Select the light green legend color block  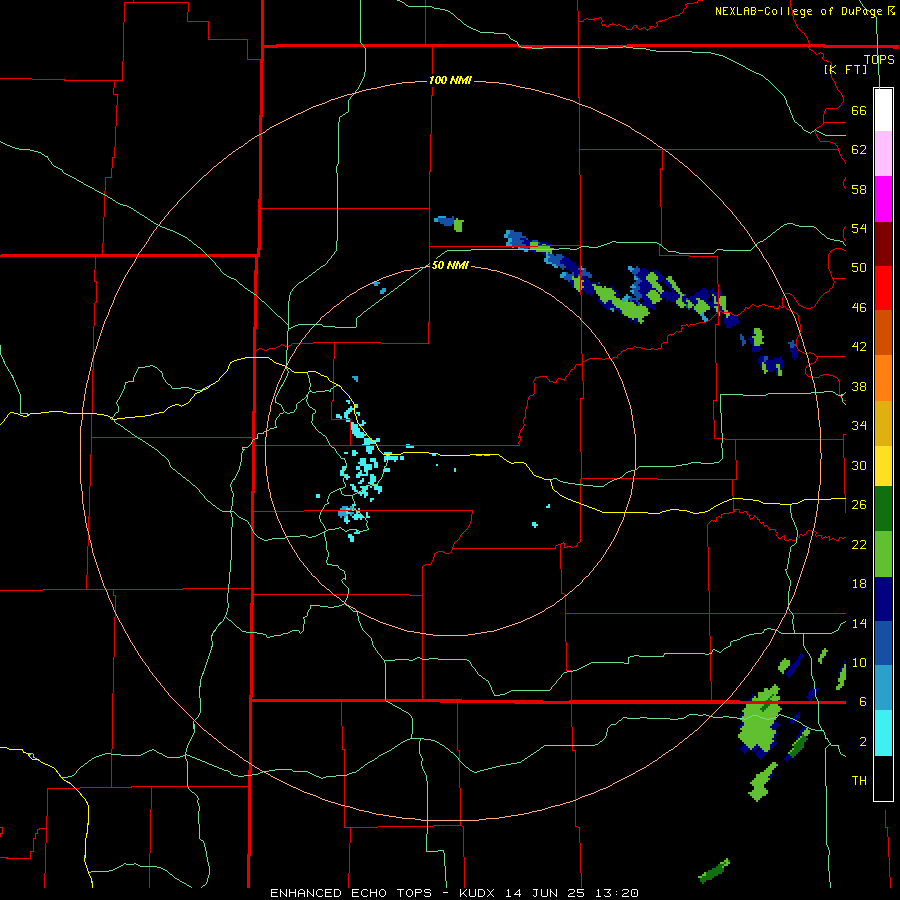(883, 554)
